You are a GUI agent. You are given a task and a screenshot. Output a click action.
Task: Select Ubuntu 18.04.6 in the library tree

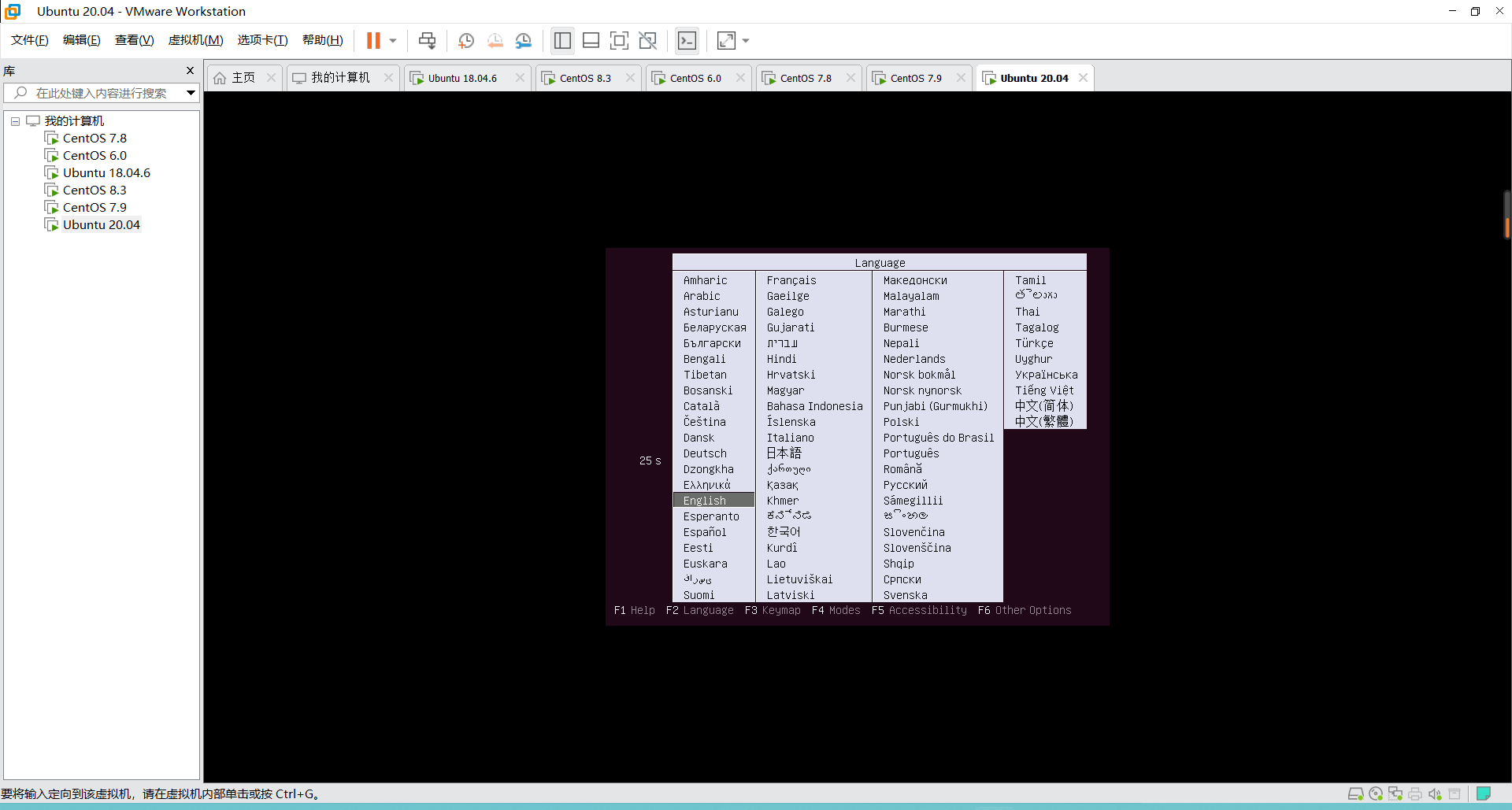[106, 173]
